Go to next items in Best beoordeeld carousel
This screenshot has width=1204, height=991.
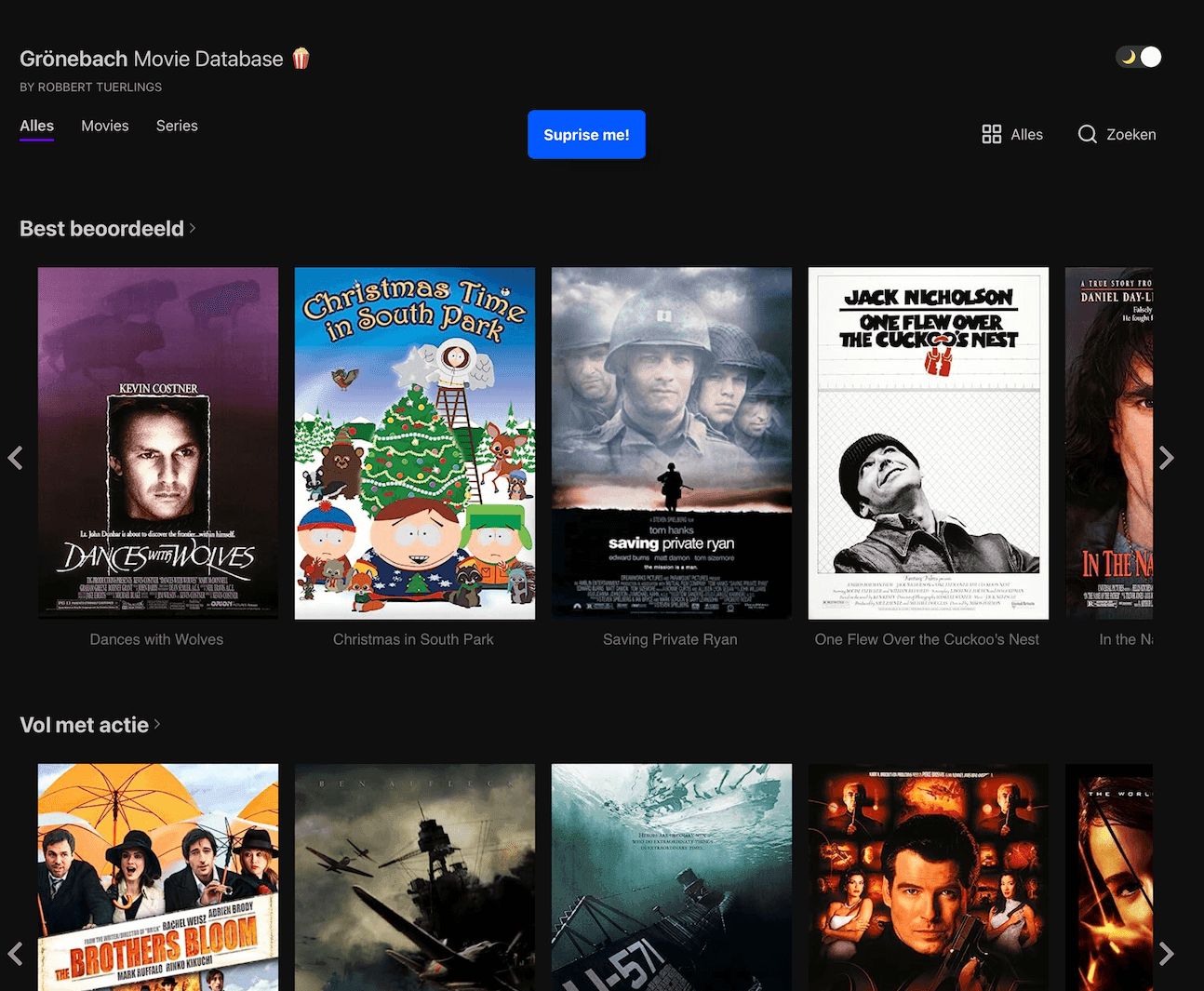[x=1167, y=458]
